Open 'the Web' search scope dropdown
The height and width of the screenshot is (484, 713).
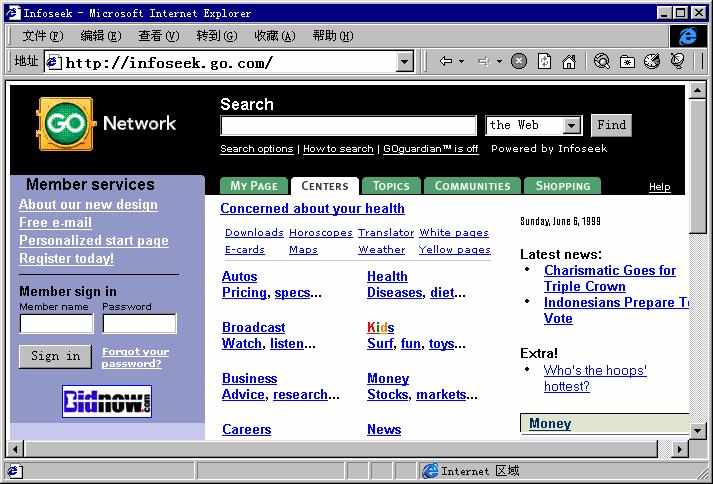click(x=572, y=125)
